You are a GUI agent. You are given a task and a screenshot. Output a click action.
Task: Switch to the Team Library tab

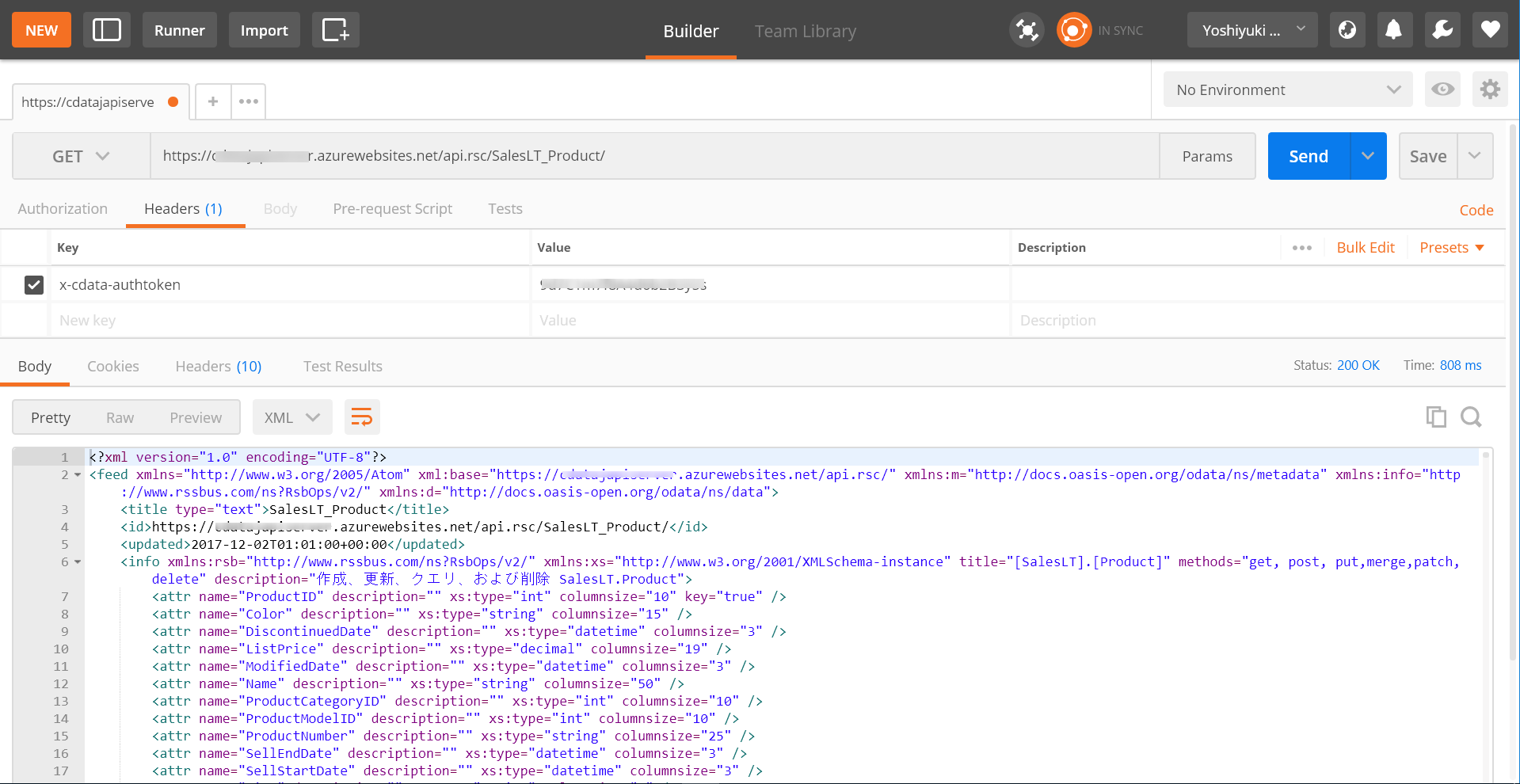coord(805,32)
